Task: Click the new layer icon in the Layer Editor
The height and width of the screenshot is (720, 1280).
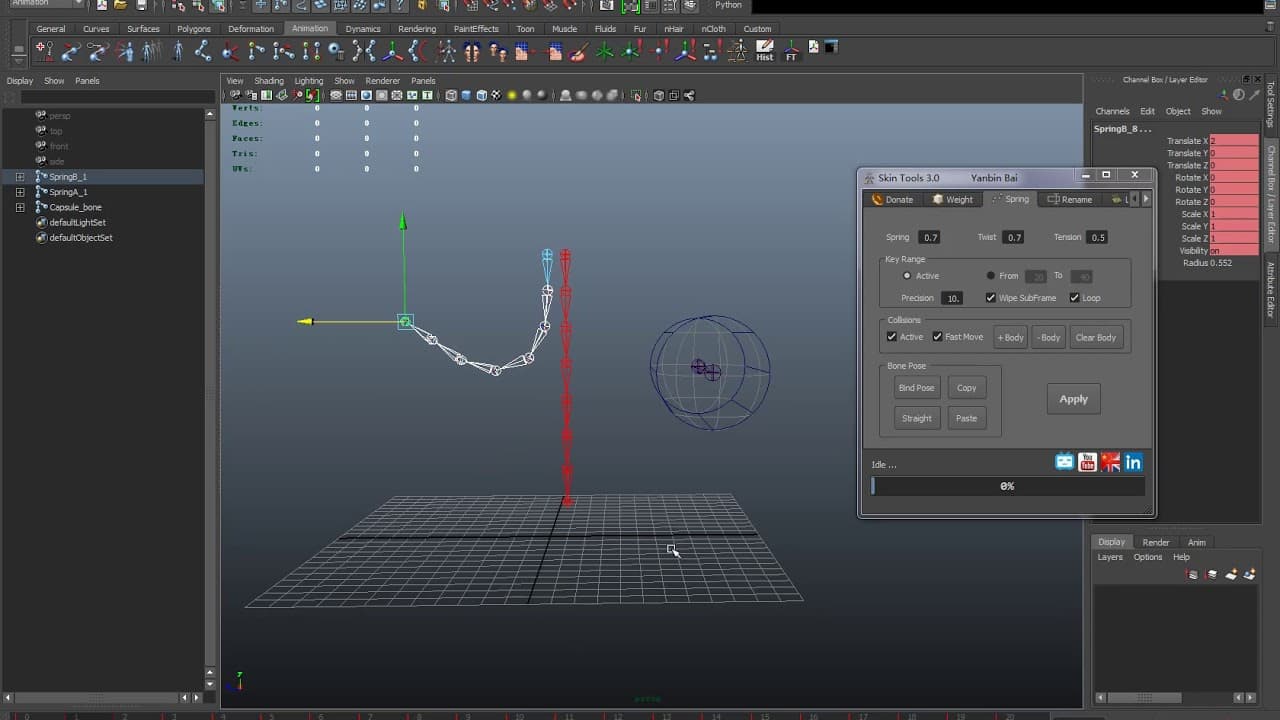Action: (x=1231, y=574)
